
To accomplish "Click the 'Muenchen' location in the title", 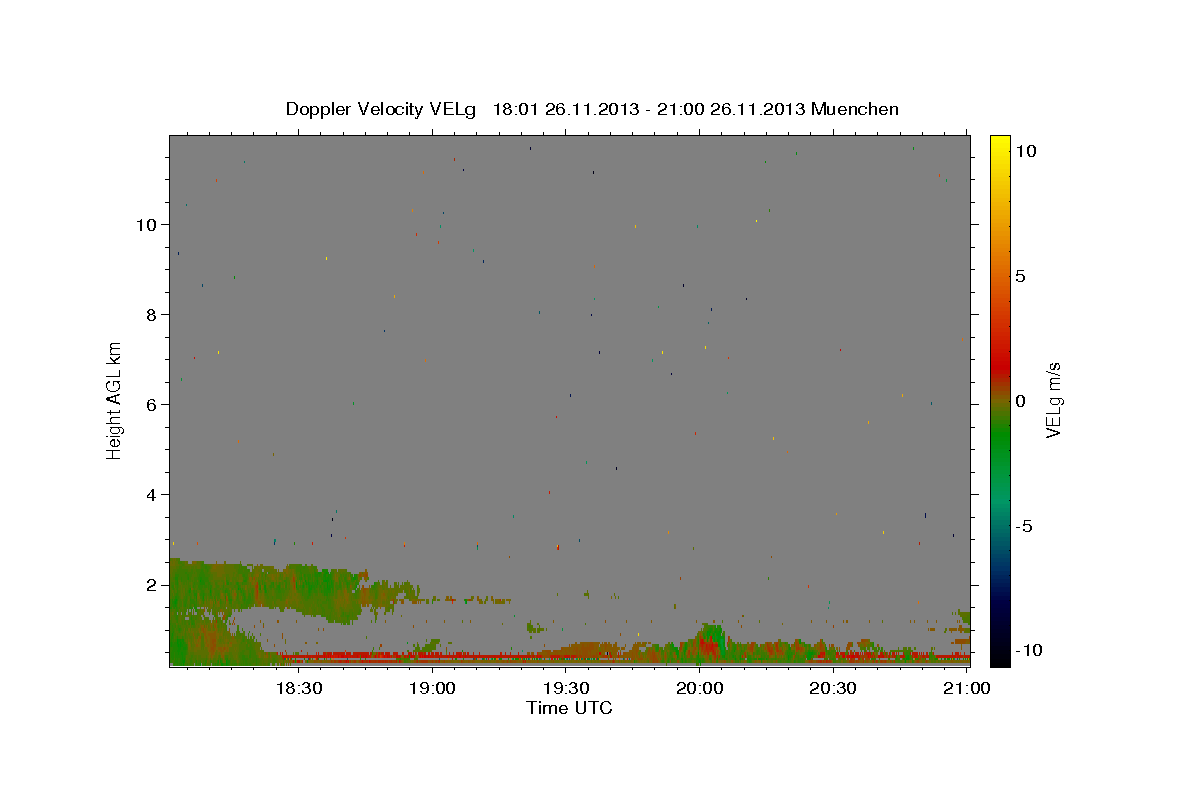I will [x=855, y=109].
